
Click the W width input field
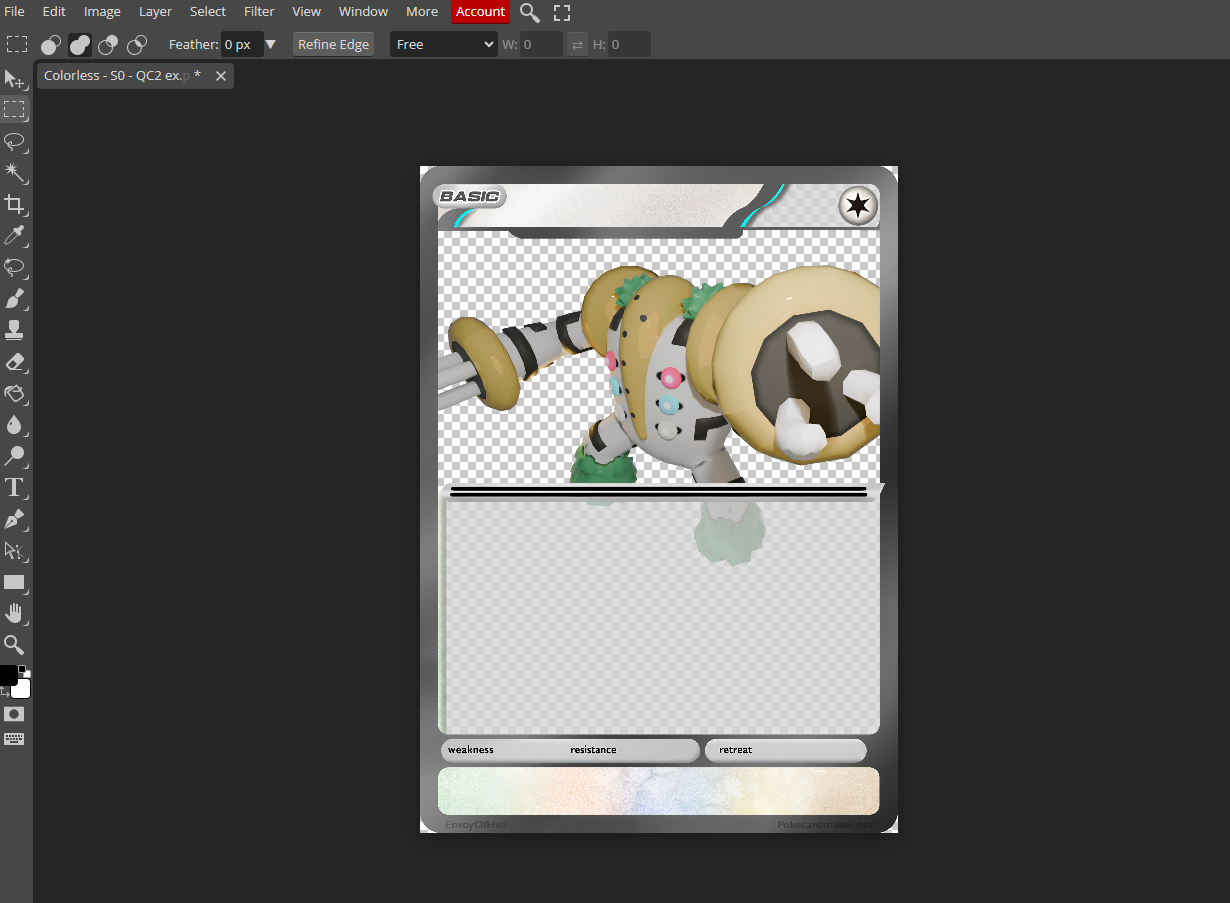tap(541, 44)
